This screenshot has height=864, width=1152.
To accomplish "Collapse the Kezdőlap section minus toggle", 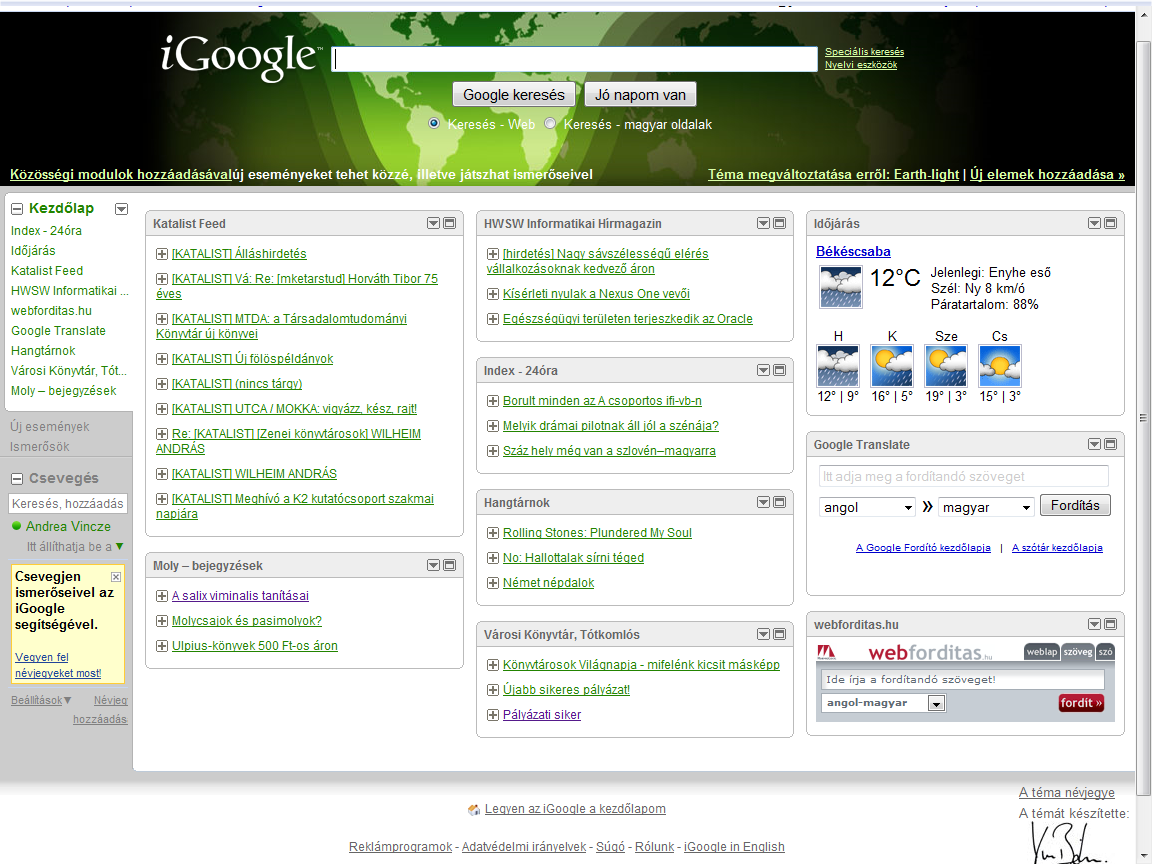I will pyautogui.click(x=17, y=209).
